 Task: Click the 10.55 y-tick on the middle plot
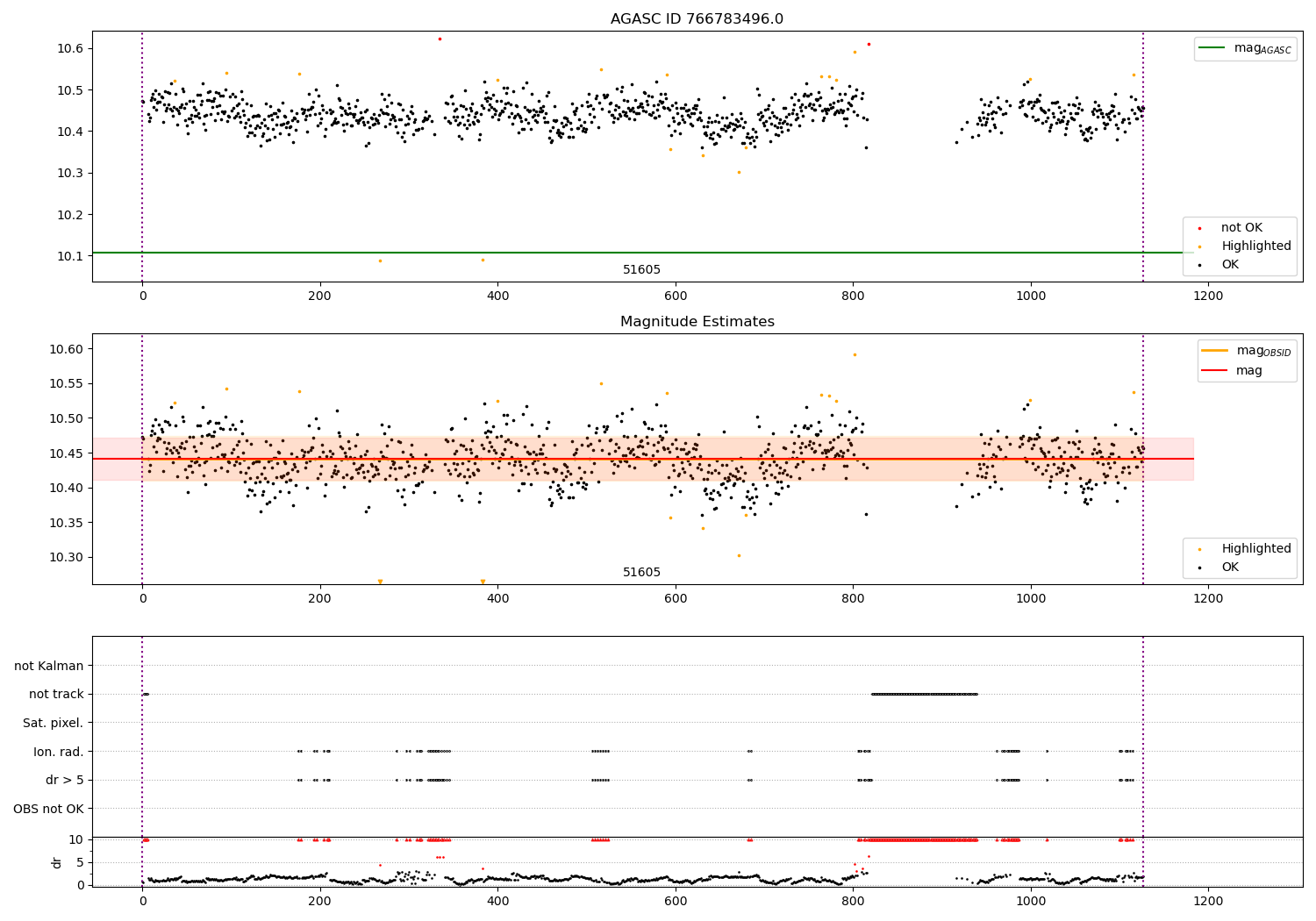point(66,384)
